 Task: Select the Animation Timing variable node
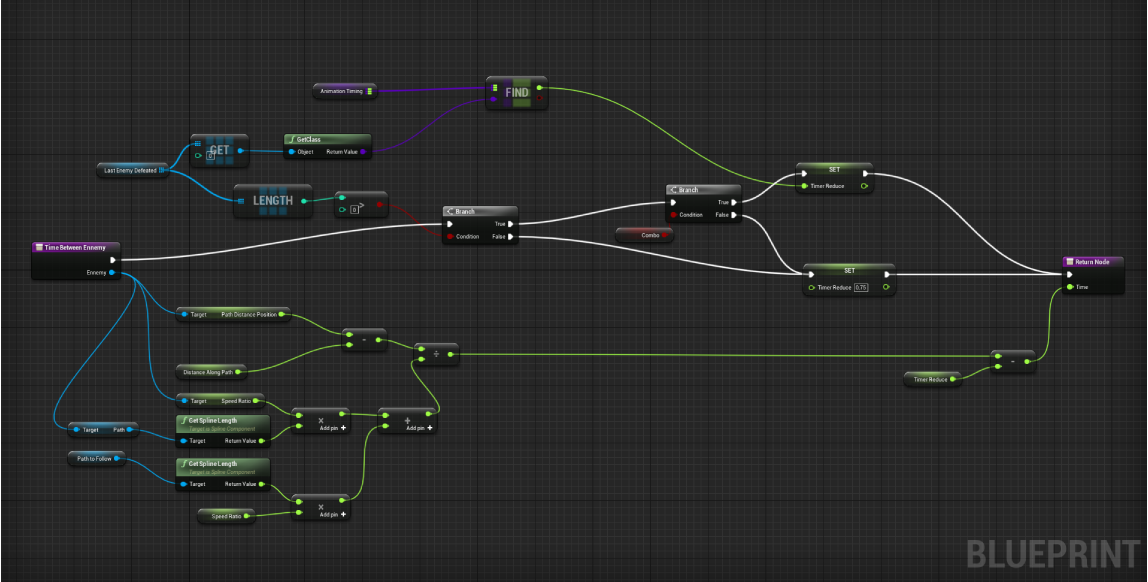tap(343, 91)
